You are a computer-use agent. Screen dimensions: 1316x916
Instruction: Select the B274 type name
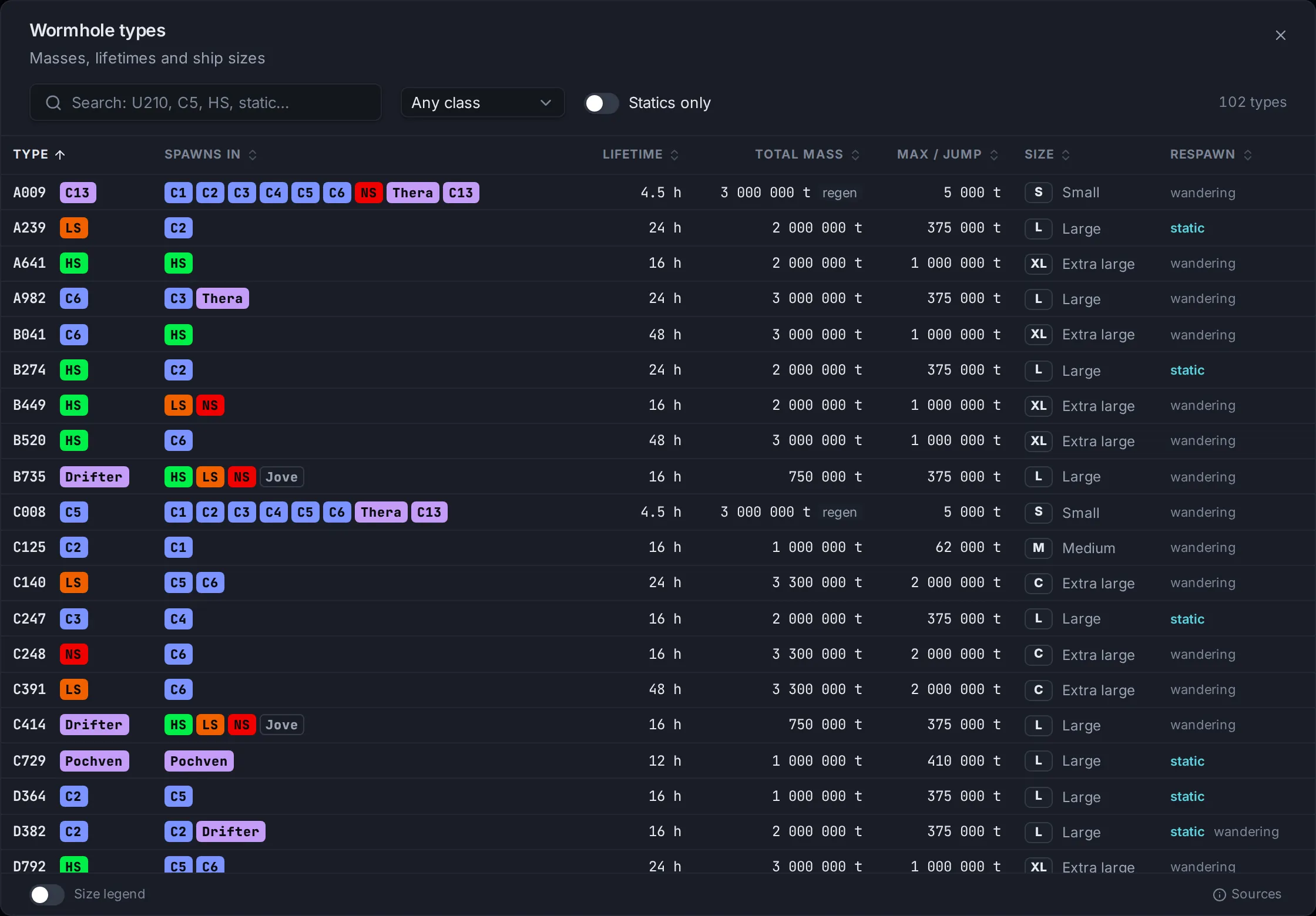[x=29, y=370]
